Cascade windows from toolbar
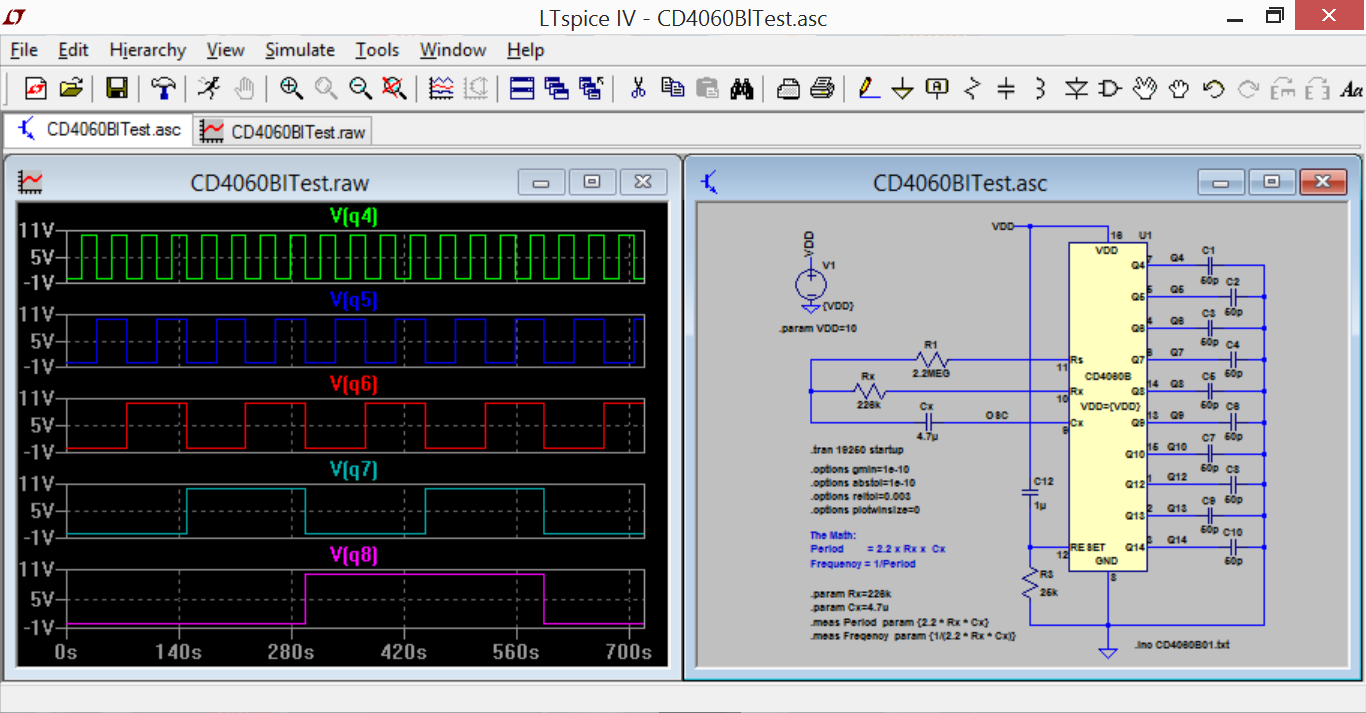 557,89
